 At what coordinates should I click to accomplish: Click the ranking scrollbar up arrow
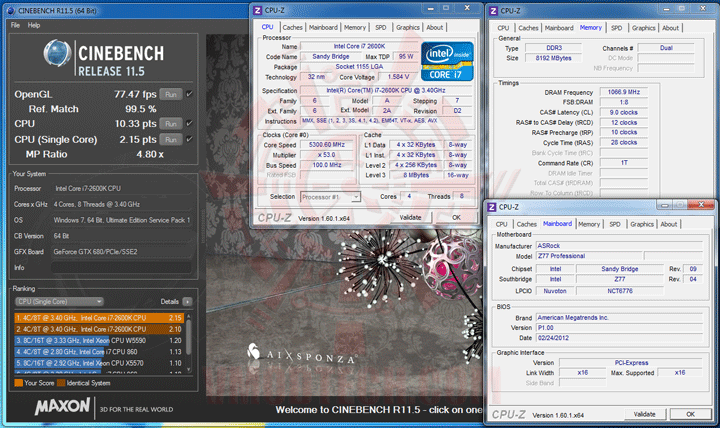tap(188, 316)
